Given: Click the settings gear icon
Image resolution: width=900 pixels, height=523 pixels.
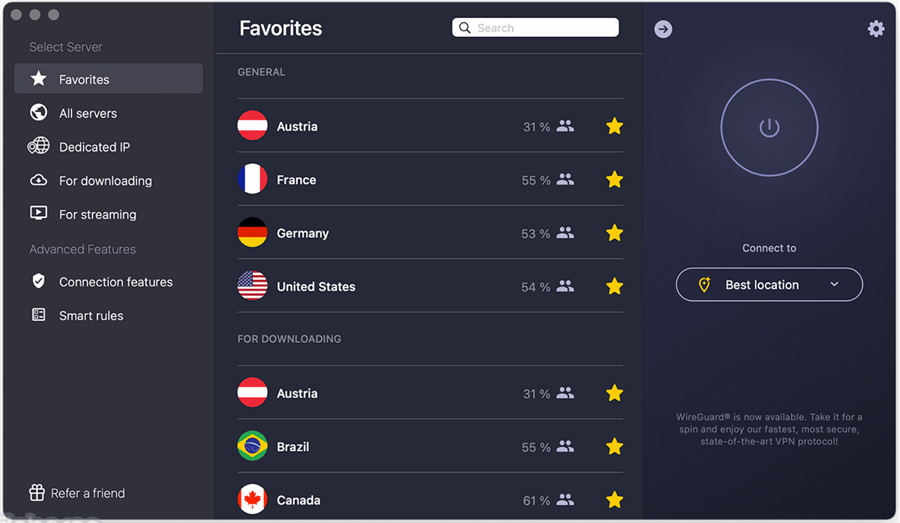Looking at the screenshot, I should (x=876, y=29).
